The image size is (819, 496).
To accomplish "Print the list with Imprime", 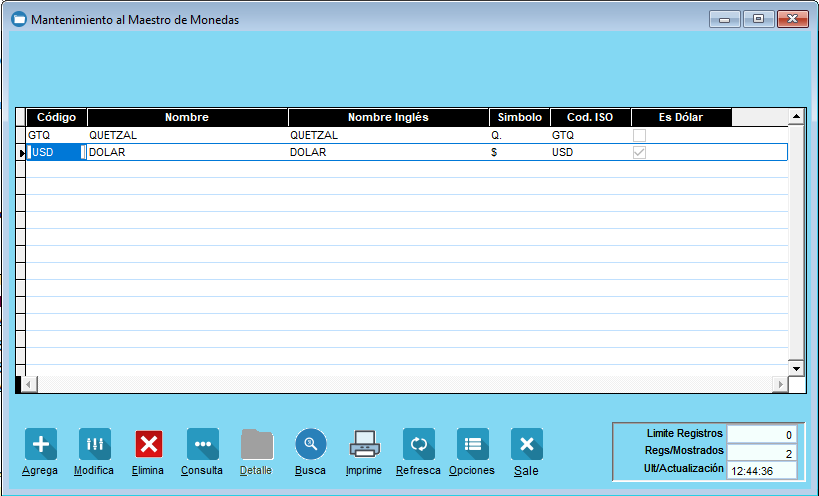I will [364, 444].
